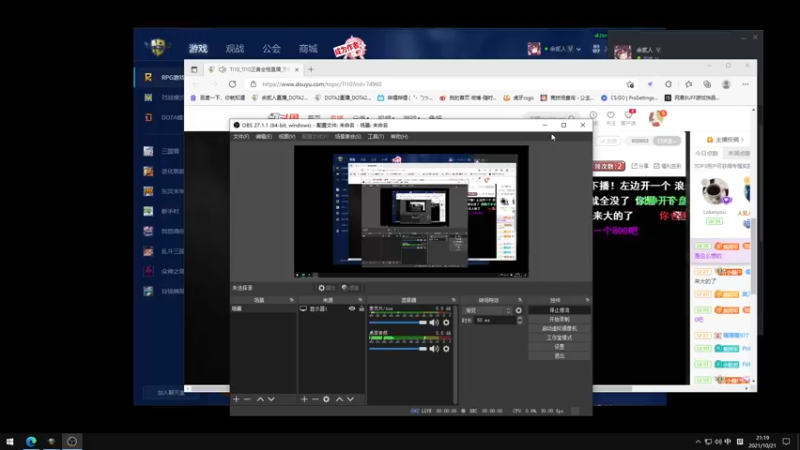Undock the audio mixer panel in OBS
Screen dimensions: 800x450
point(454,300)
